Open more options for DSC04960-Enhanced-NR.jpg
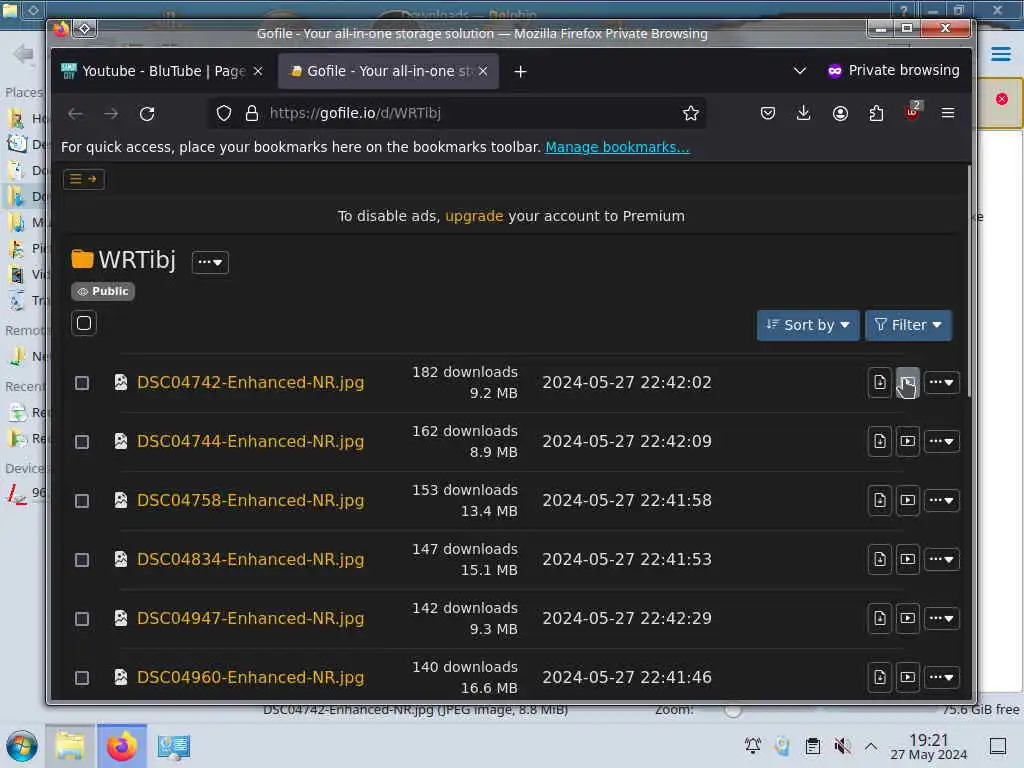The image size is (1024, 768). [x=942, y=677]
